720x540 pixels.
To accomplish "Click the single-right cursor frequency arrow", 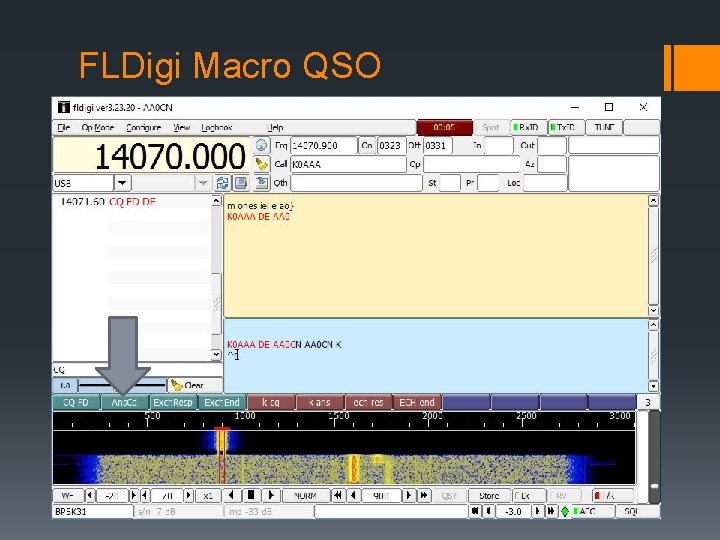I will pos(408,495).
